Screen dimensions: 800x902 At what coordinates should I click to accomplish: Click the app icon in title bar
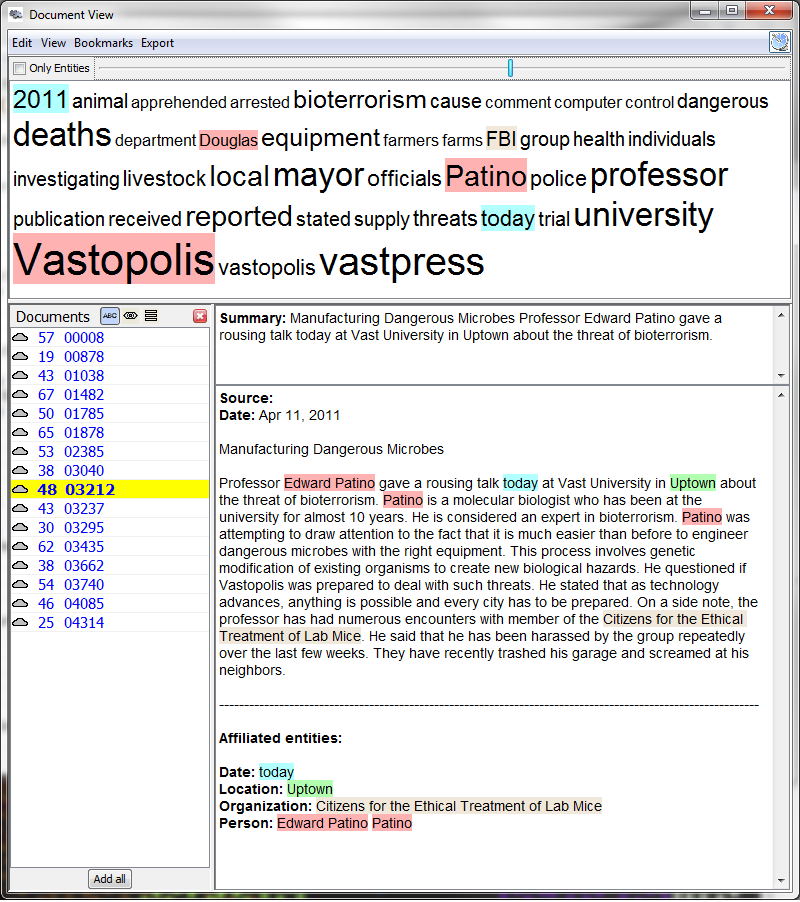click(x=16, y=14)
